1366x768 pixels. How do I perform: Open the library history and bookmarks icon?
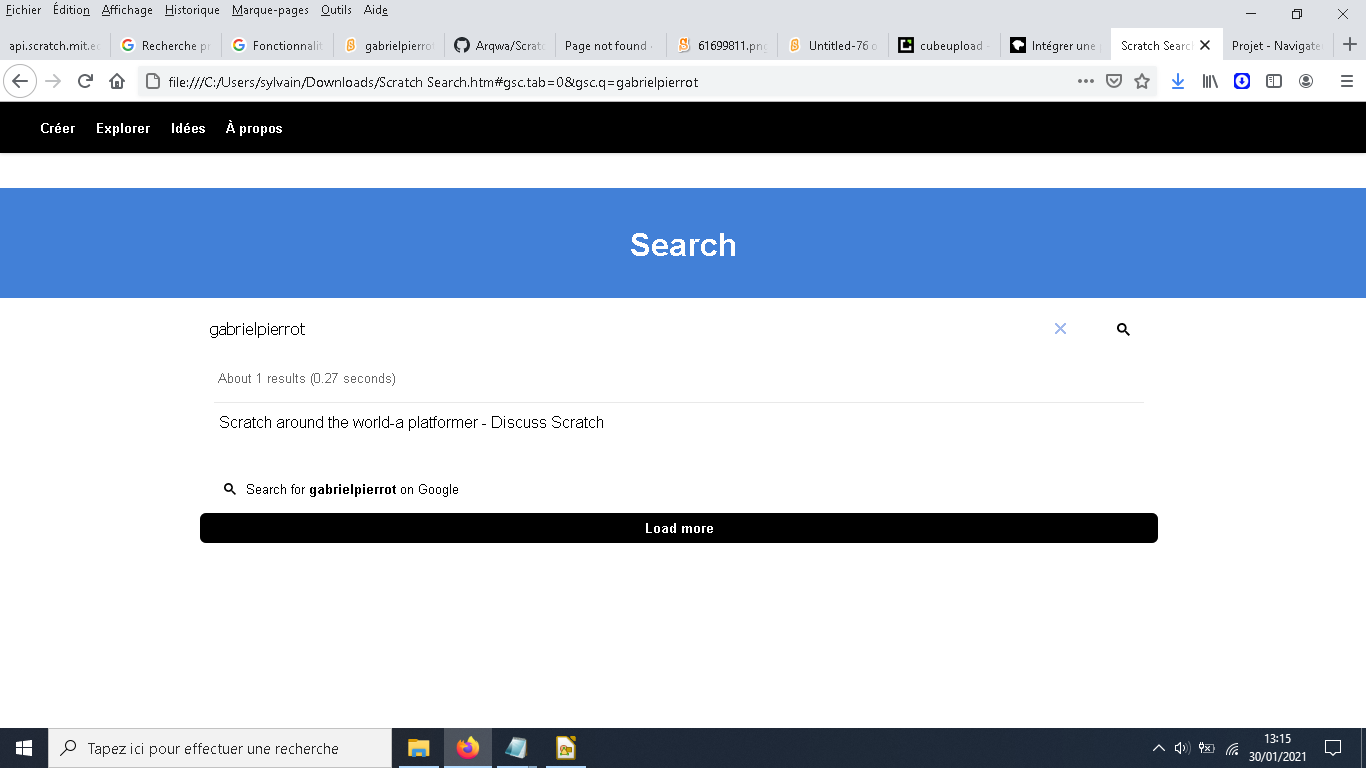point(1210,81)
